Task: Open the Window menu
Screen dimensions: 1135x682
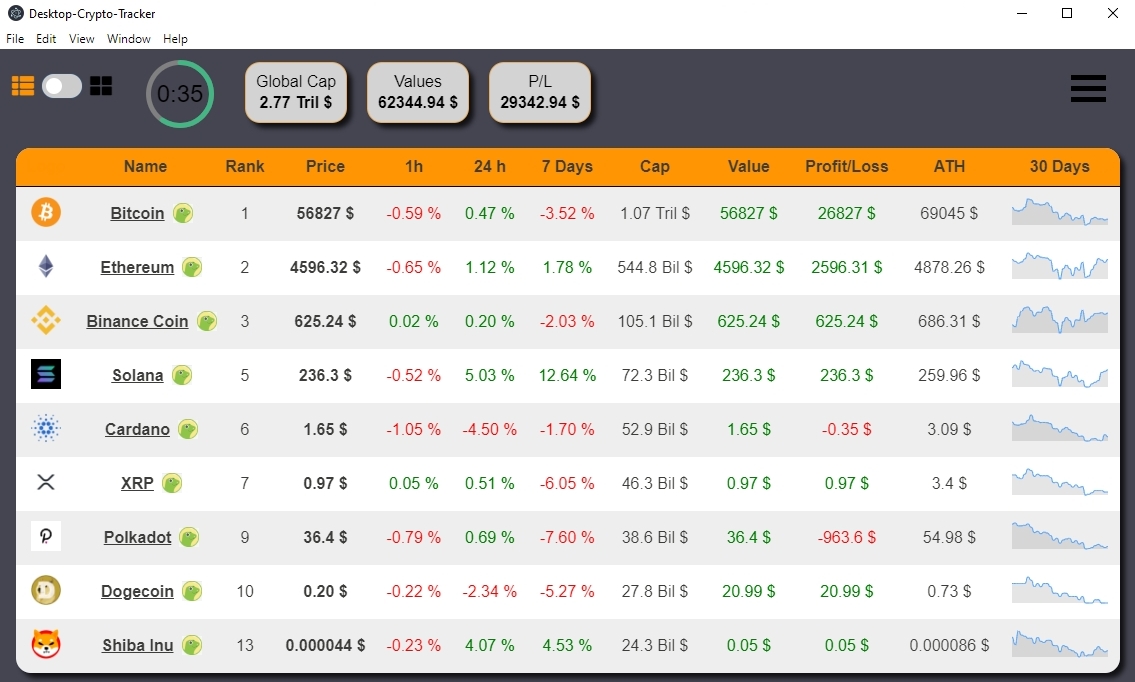Action: (x=128, y=39)
